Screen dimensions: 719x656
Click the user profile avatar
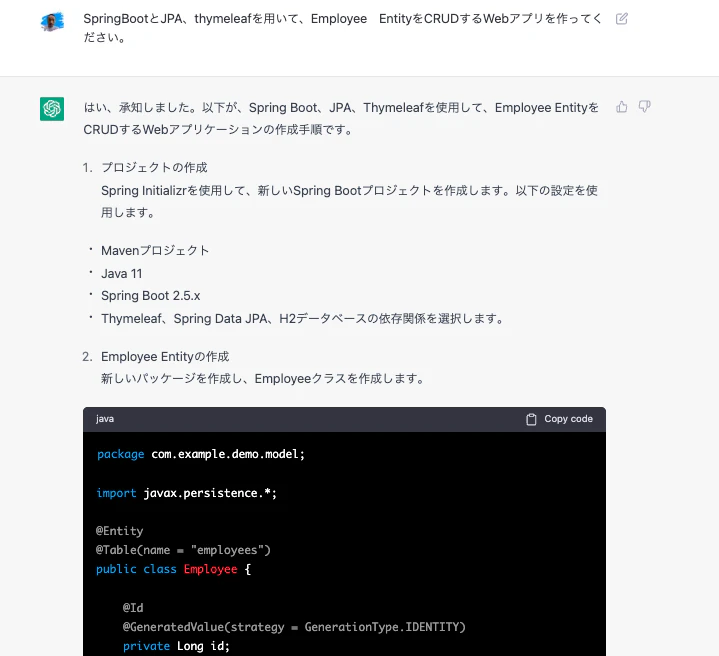tap(52, 22)
